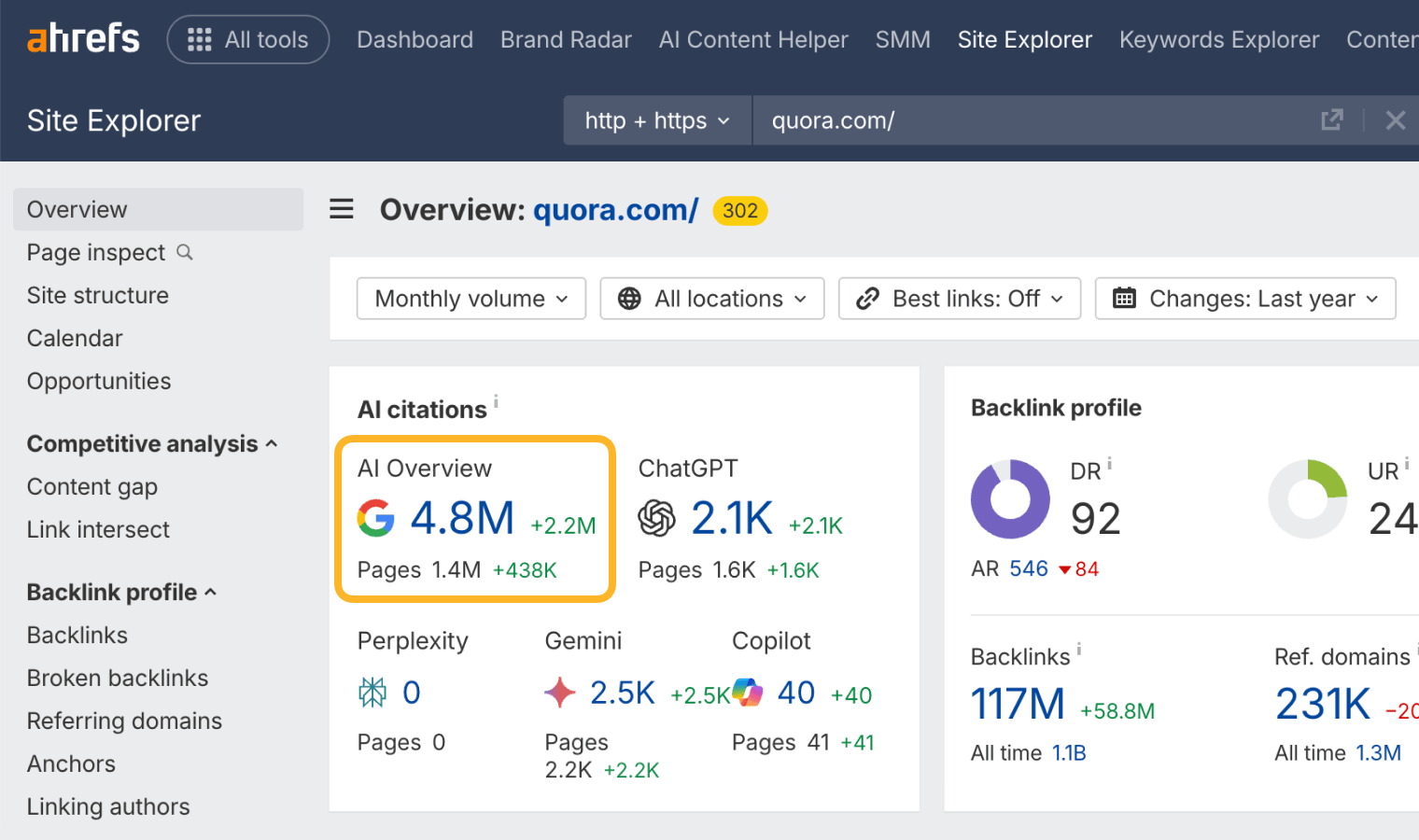Open Page inspect in the sidebar
Viewport: 1419px width, 840px height.
pos(96,252)
